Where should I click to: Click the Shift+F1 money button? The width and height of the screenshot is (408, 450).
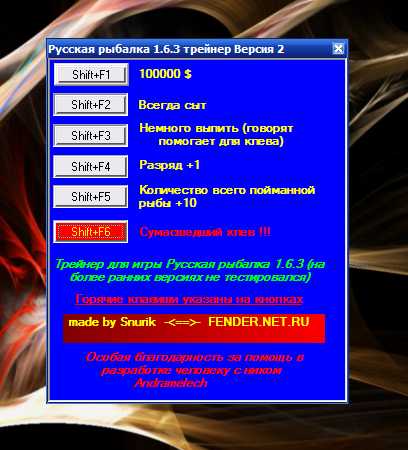pos(91,74)
